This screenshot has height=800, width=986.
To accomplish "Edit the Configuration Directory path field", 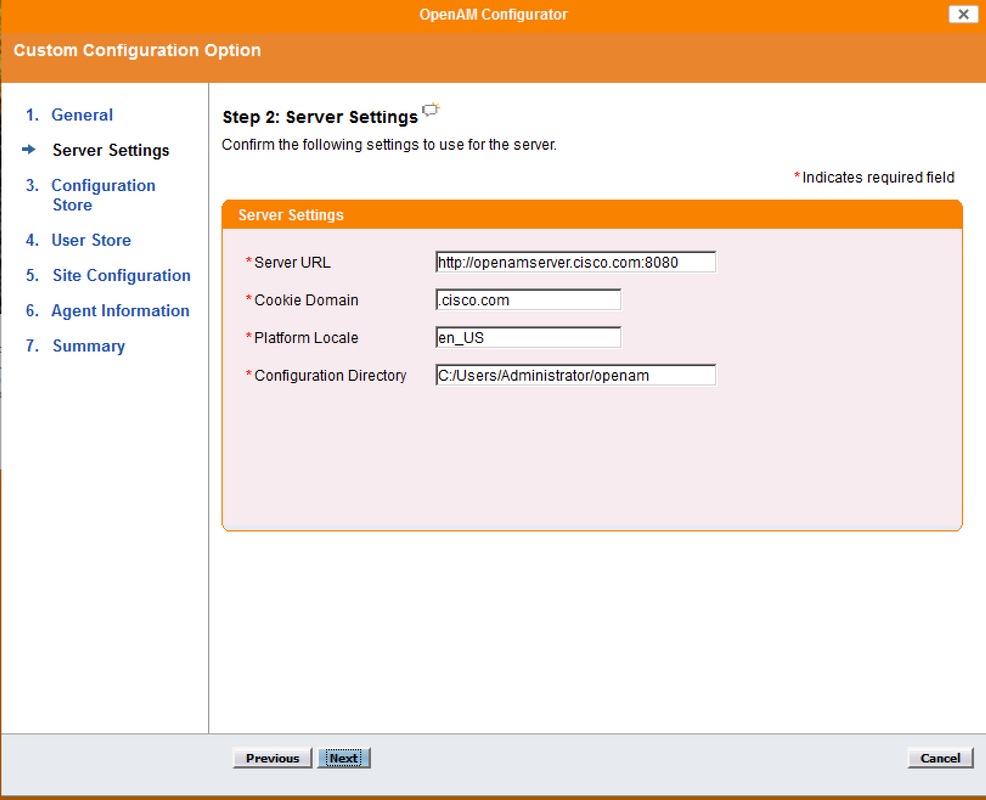I will pos(574,374).
